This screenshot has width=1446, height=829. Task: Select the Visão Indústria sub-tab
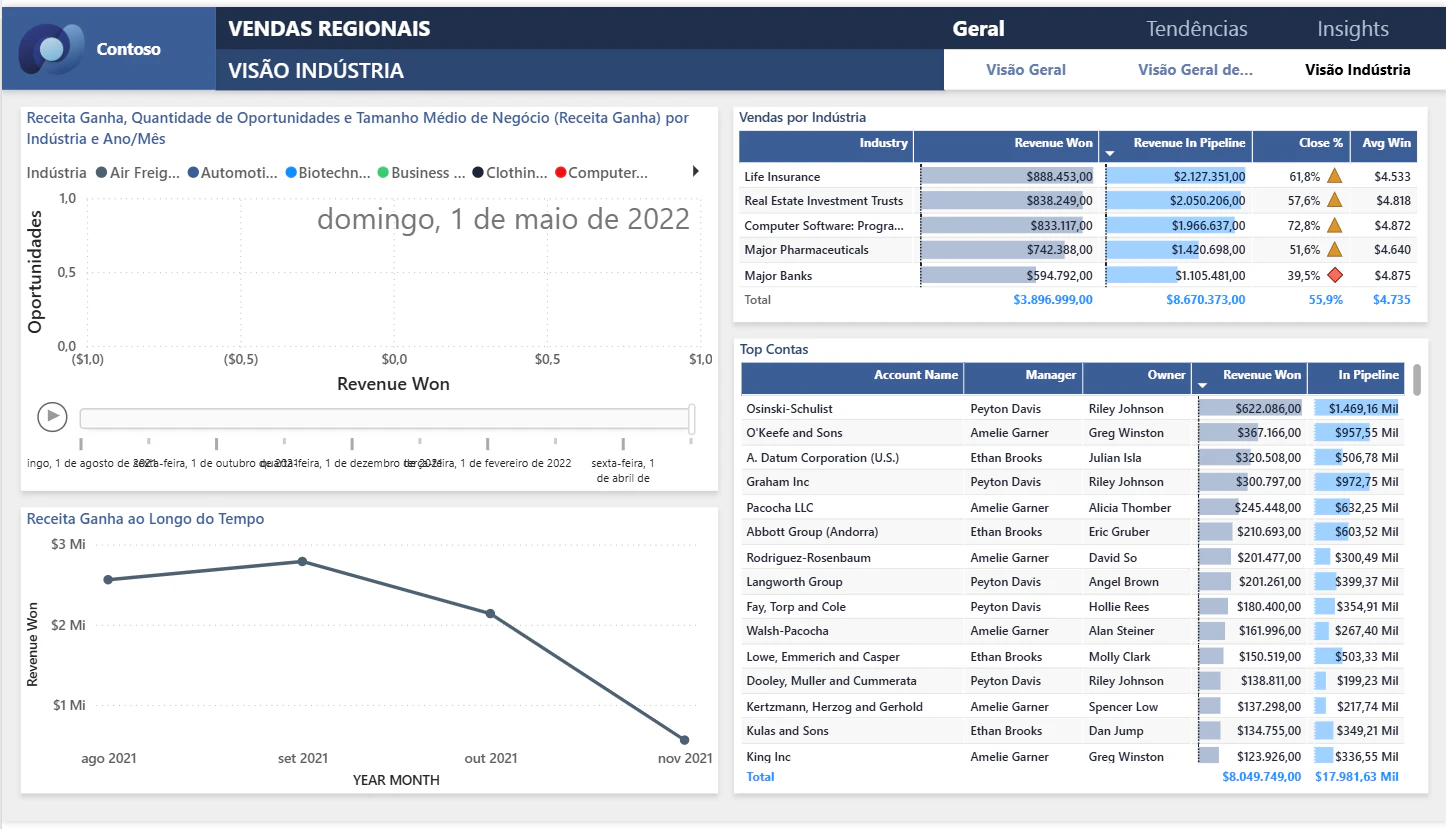(1358, 70)
